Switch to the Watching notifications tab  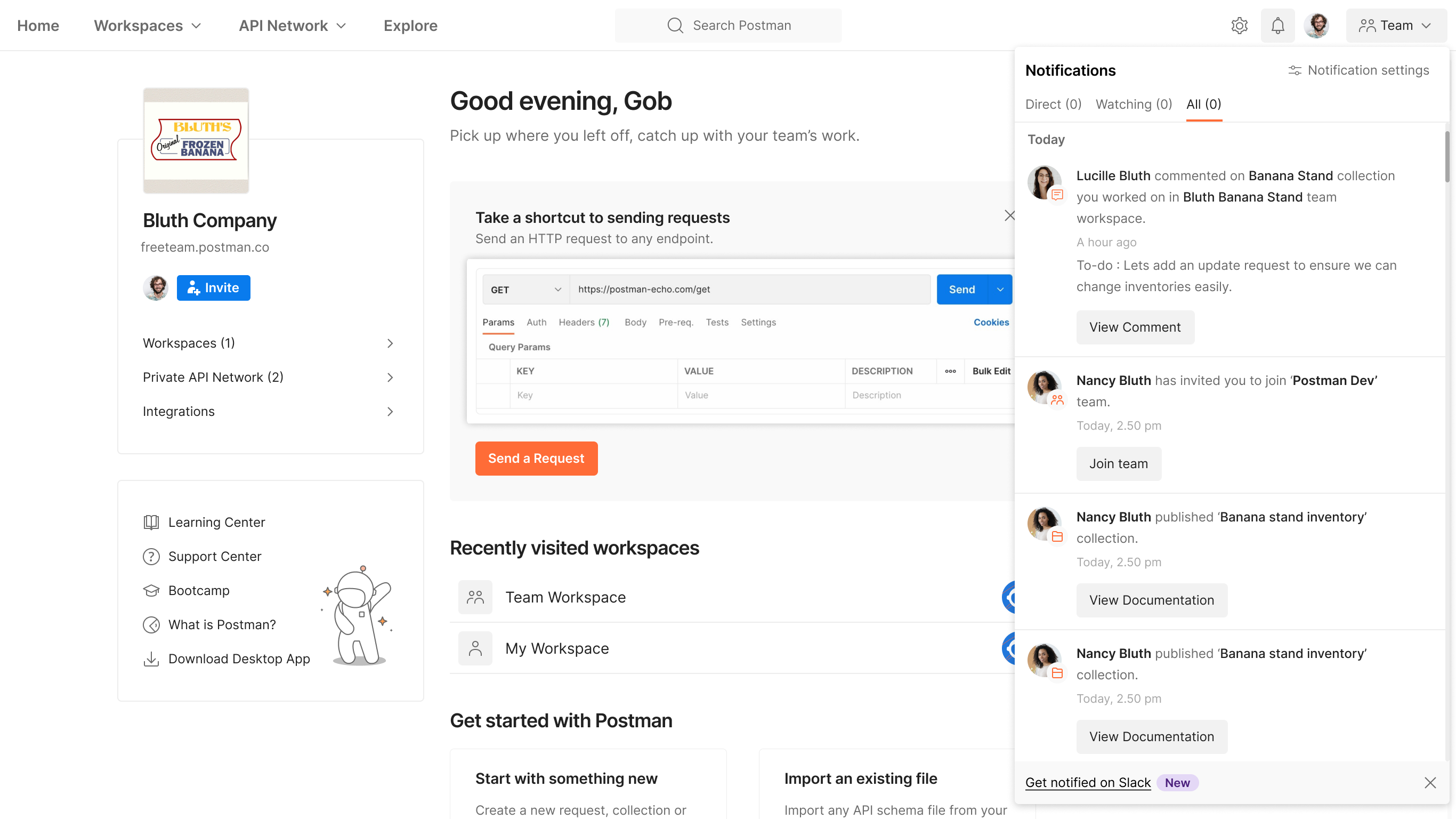(x=1133, y=104)
